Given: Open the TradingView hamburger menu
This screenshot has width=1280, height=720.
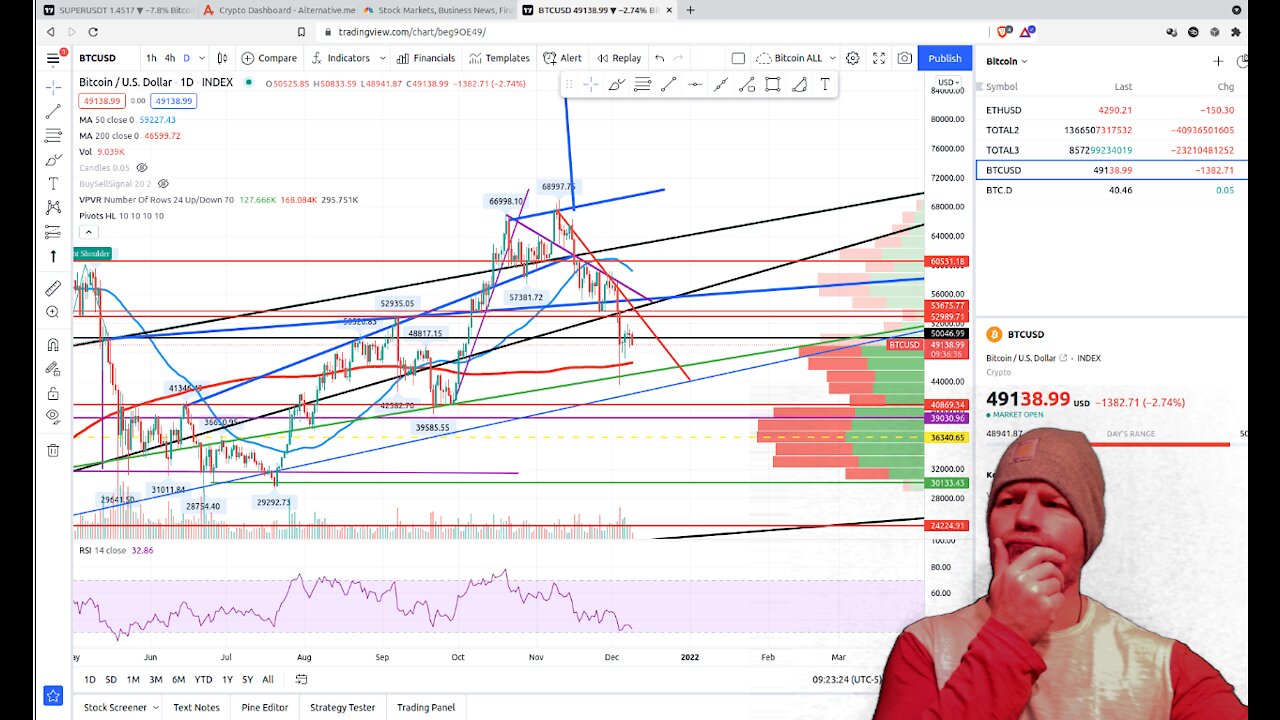Looking at the screenshot, I should point(53,58).
